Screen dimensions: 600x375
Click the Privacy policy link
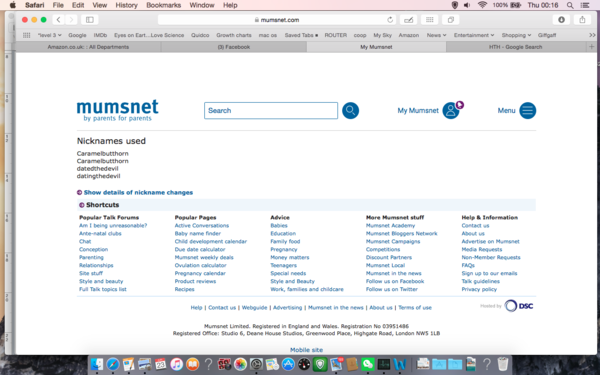[479, 289]
